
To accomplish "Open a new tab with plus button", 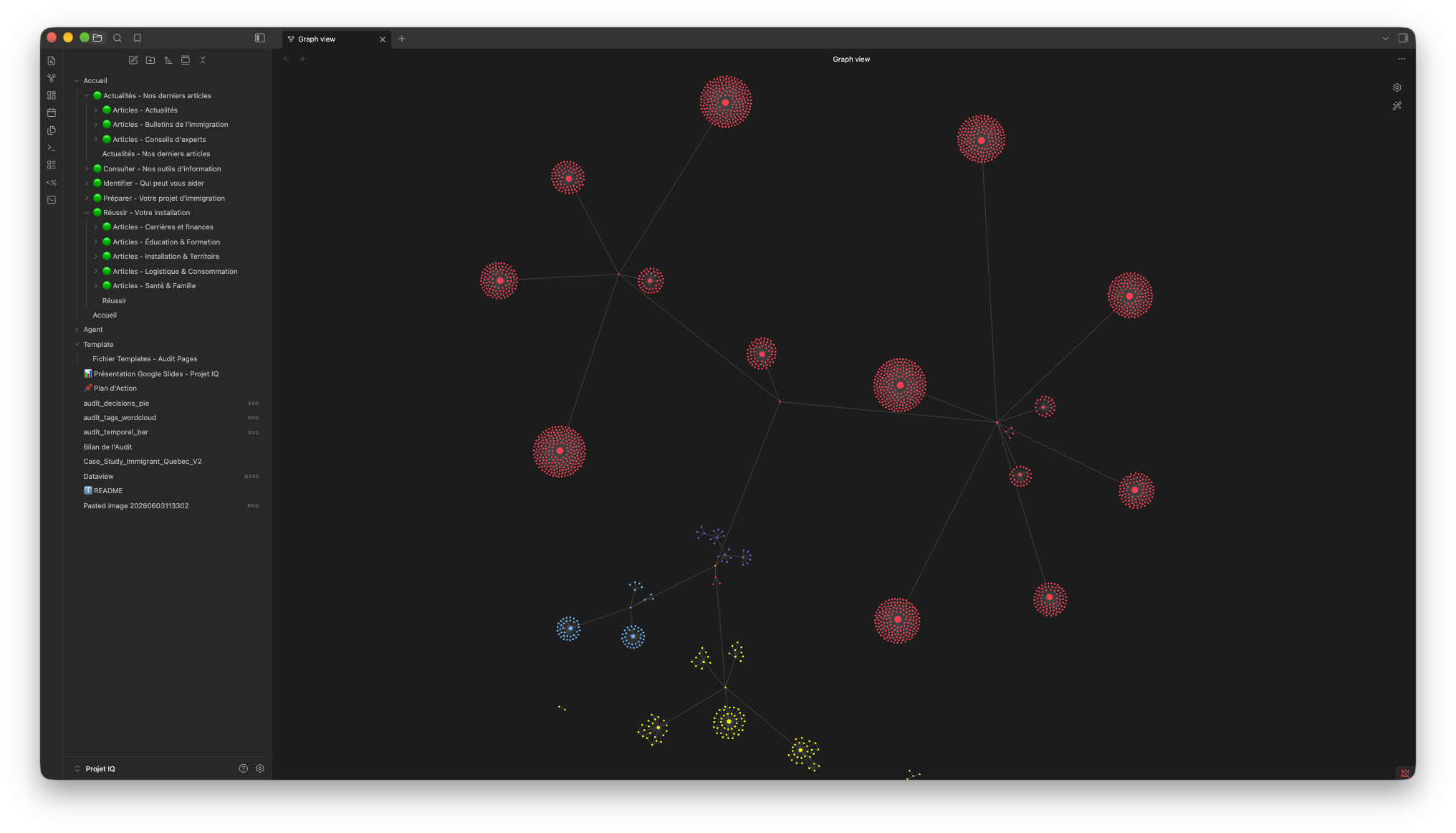I will [402, 39].
